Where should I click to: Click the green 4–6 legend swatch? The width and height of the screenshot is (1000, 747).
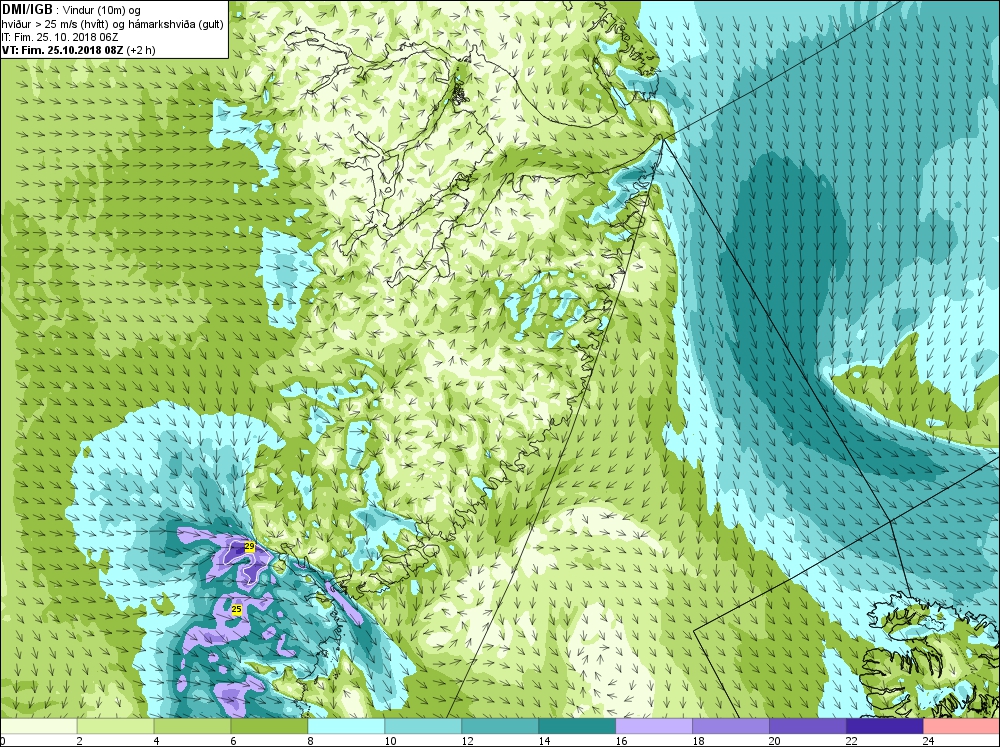click(x=192, y=726)
